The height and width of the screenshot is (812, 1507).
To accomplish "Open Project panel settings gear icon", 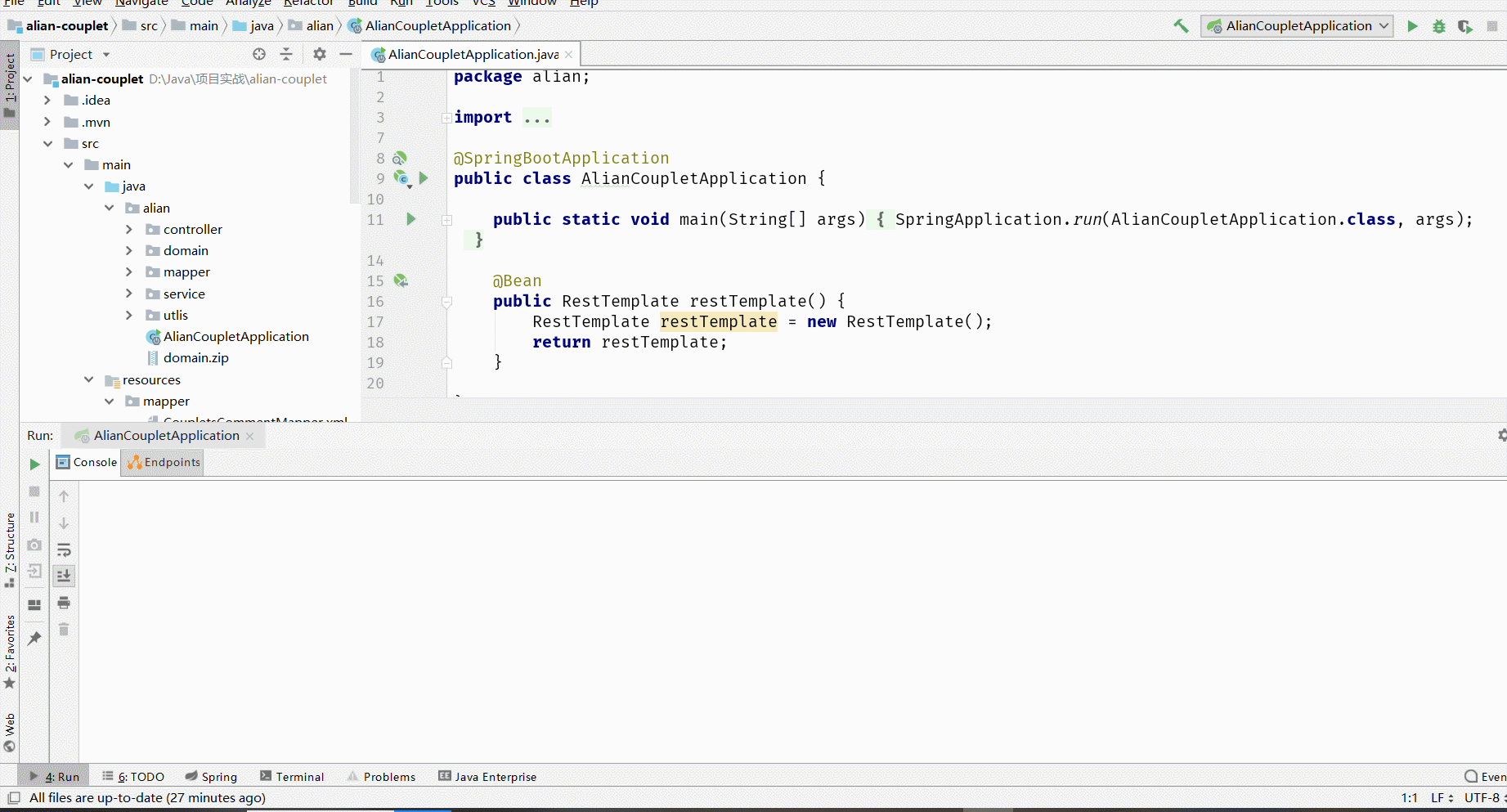I will pos(319,54).
